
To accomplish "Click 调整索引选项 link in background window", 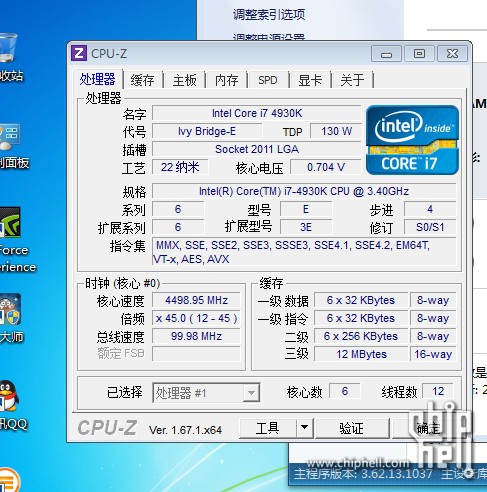I will (x=269, y=14).
